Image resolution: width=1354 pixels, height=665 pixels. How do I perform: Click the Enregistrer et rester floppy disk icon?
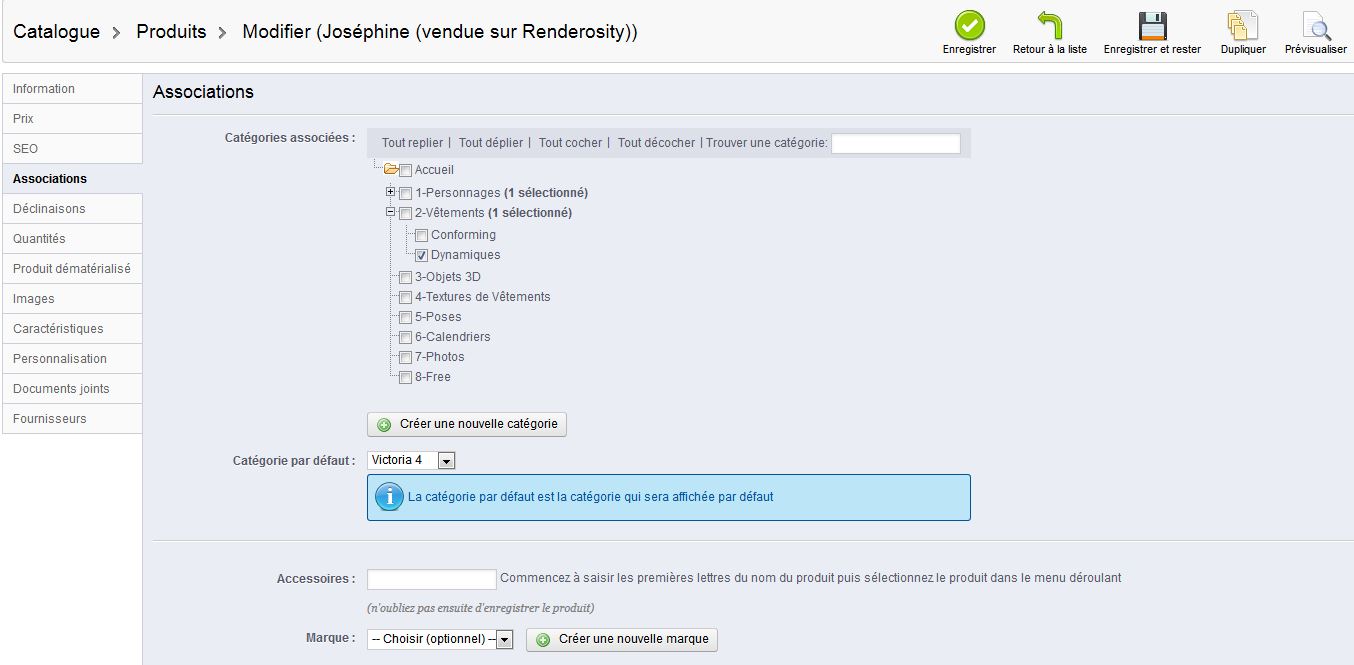point(1152,25)
